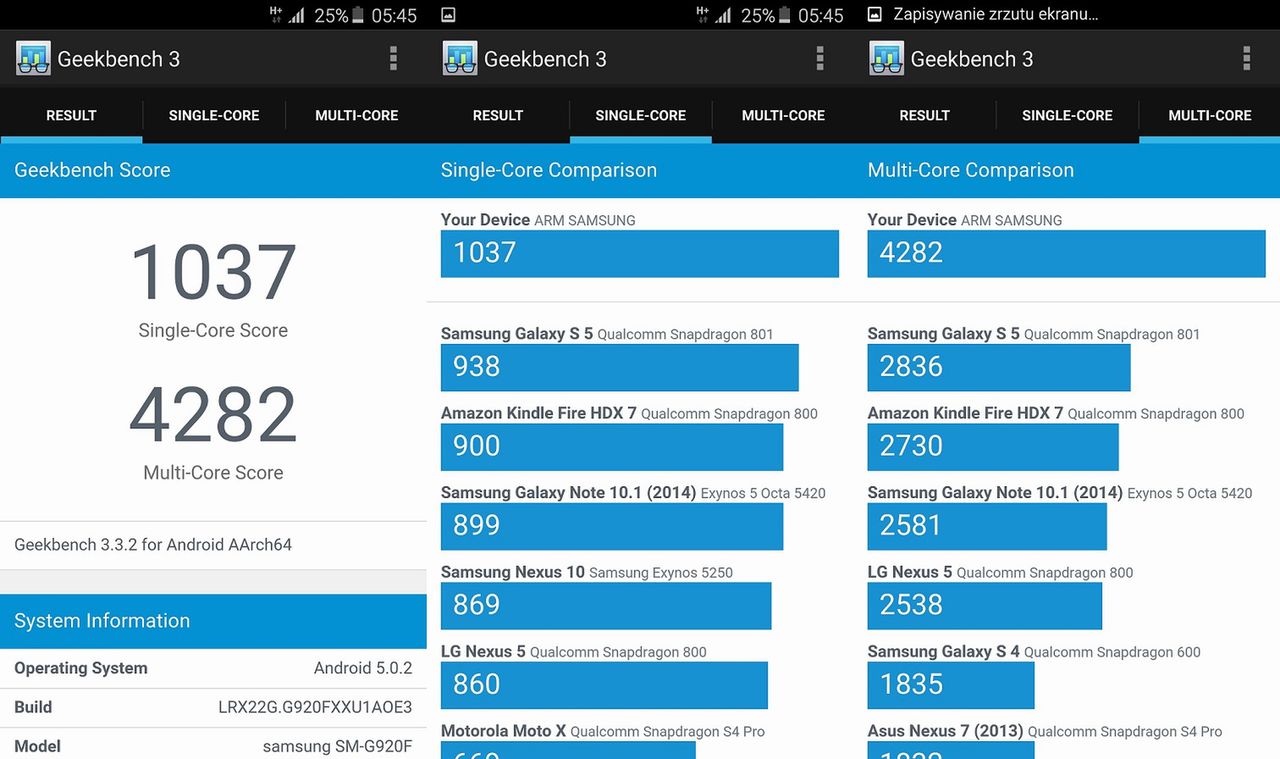Select SINGLE-CORE tab on Multi-Core Comparison screen
1280x759 pixels.
point(1067,115)
